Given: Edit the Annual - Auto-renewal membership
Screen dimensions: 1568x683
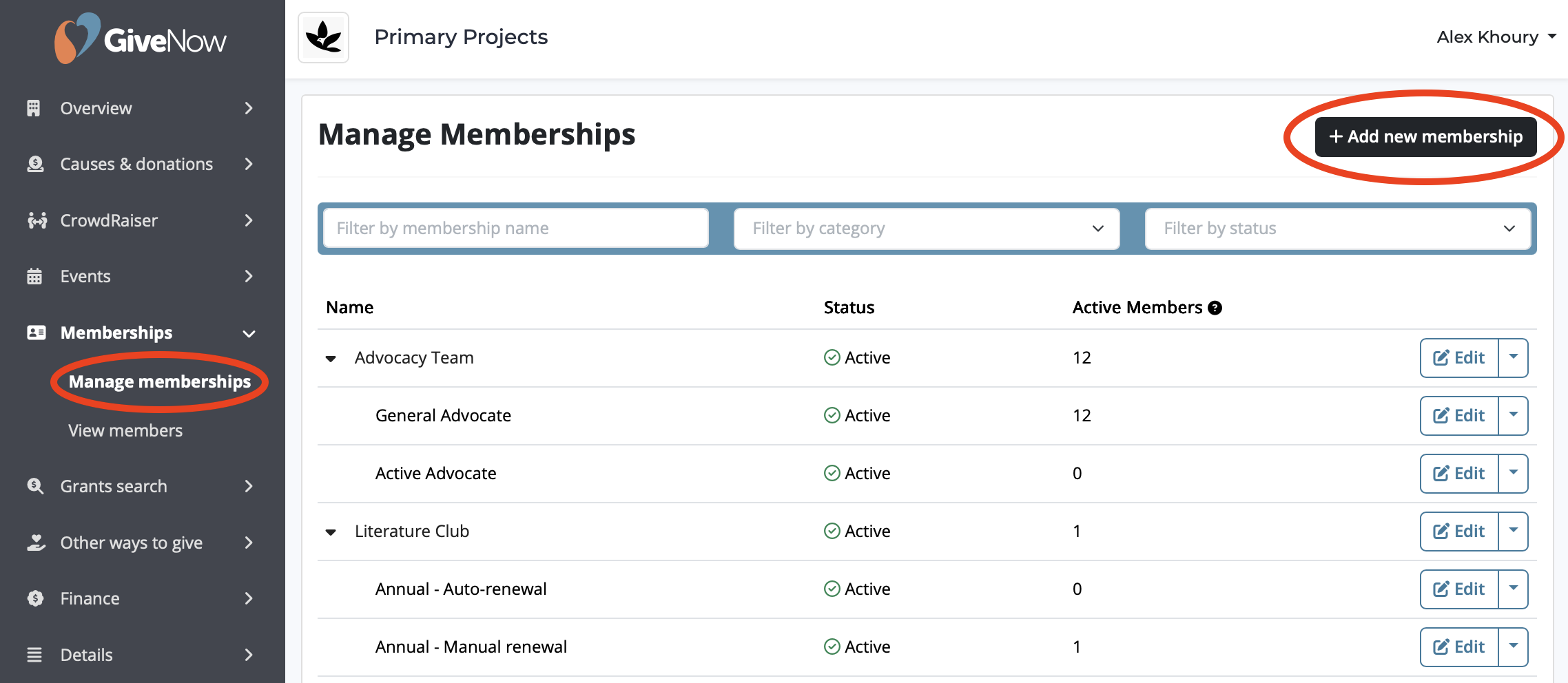Looking at the screenshot, I should [x=1459, y=589].
